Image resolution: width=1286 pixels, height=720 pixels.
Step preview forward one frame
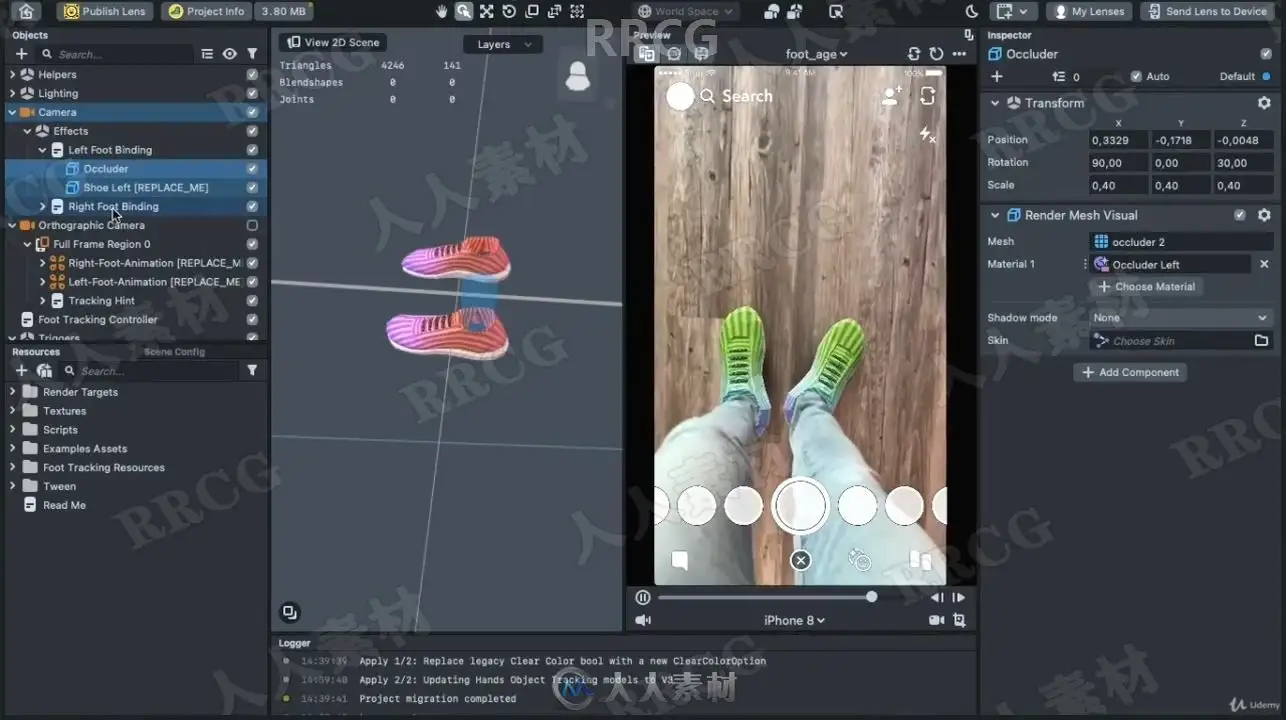click(x=959, y=597)
